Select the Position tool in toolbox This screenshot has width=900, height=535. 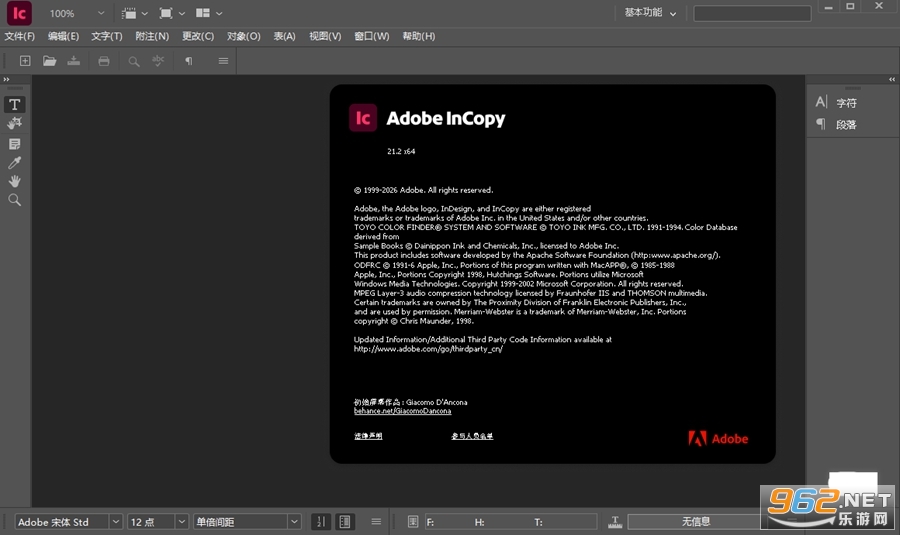click(x=15, y=123)
